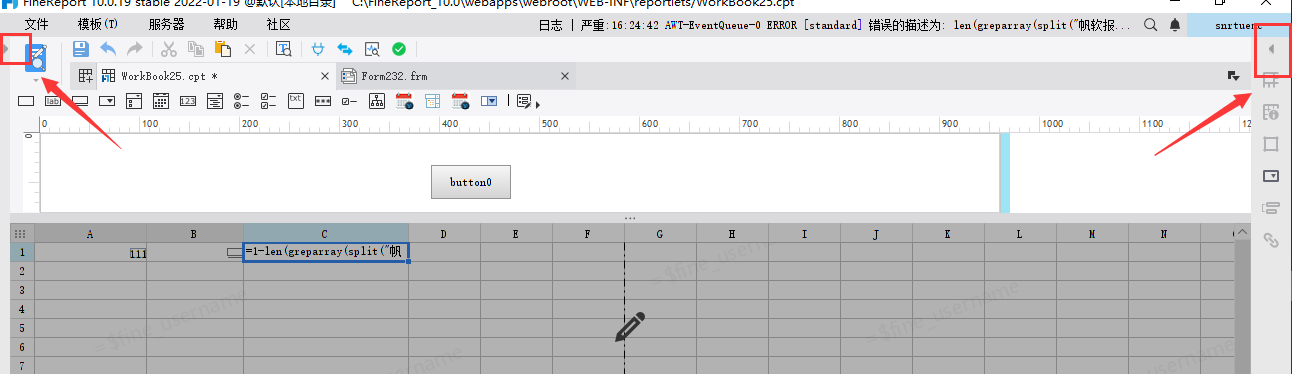Click the format painter T icon
Image resolution: width=1292 pixels, height=374 pixels.
(x=284, y=48)
